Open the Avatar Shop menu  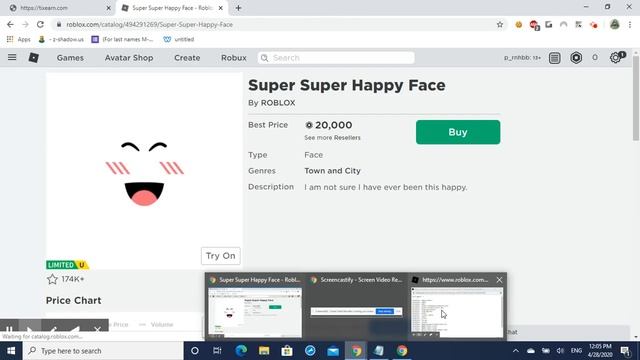[129, 58]
